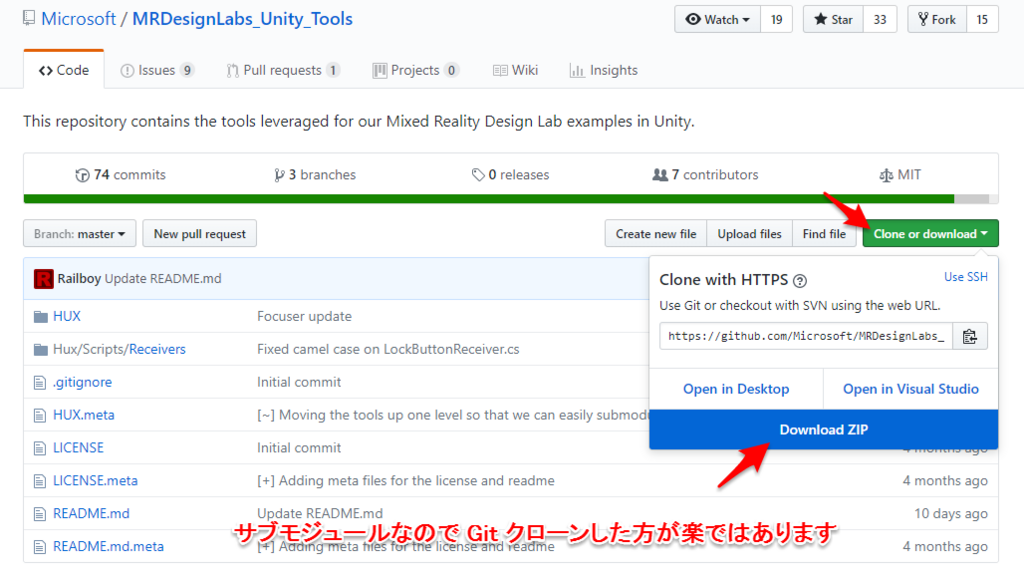Toggle the Clone or download dropdown
This screenshot has width=1024, height=572.
click(x=931, y=234)
